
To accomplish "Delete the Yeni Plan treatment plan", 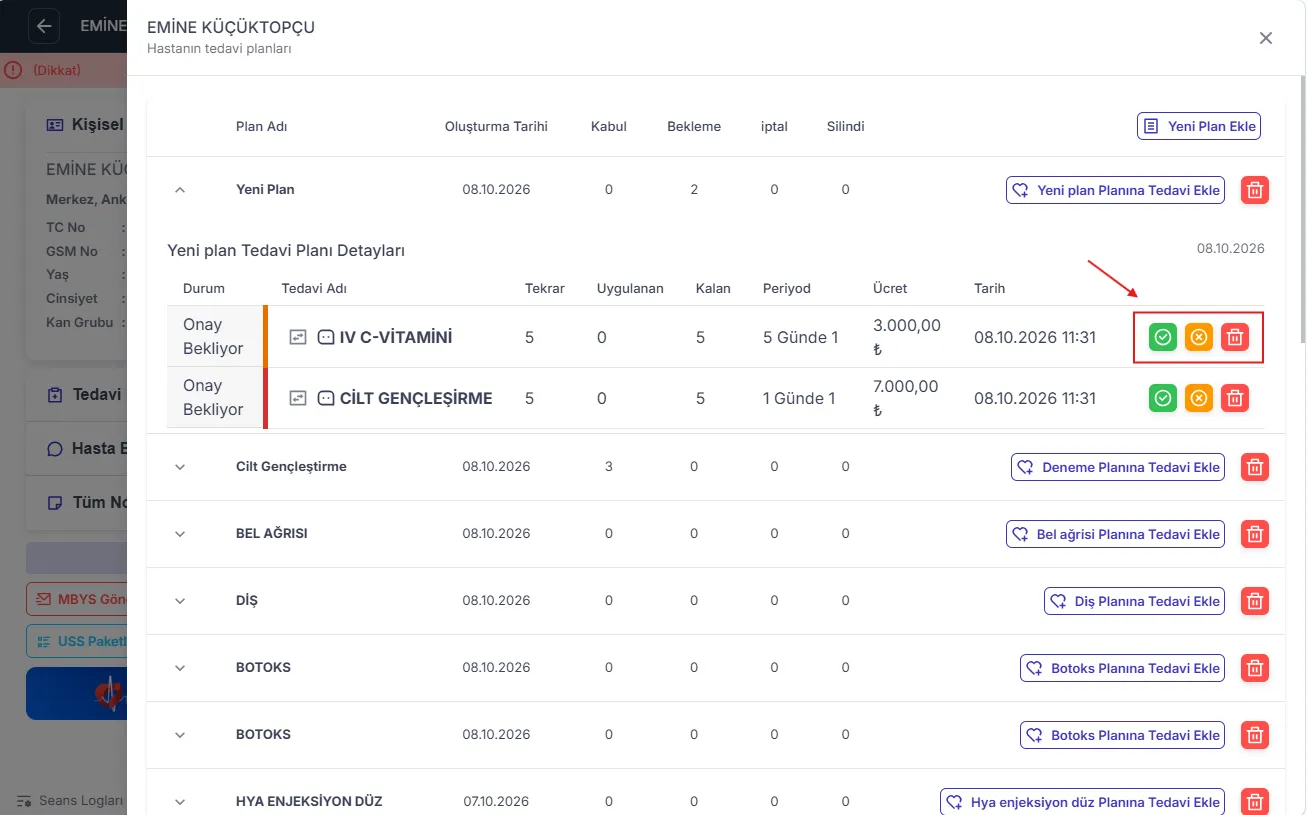I will tap(1255, 190).
